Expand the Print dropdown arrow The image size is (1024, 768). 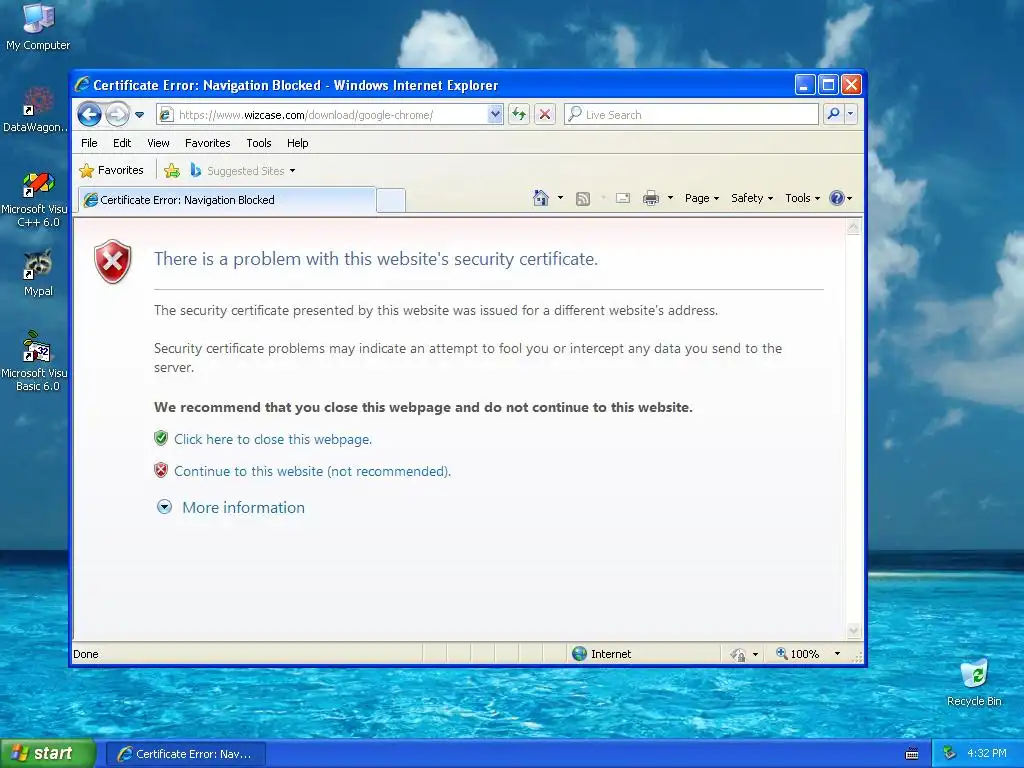pyautogui.click(x=670, y=198)
